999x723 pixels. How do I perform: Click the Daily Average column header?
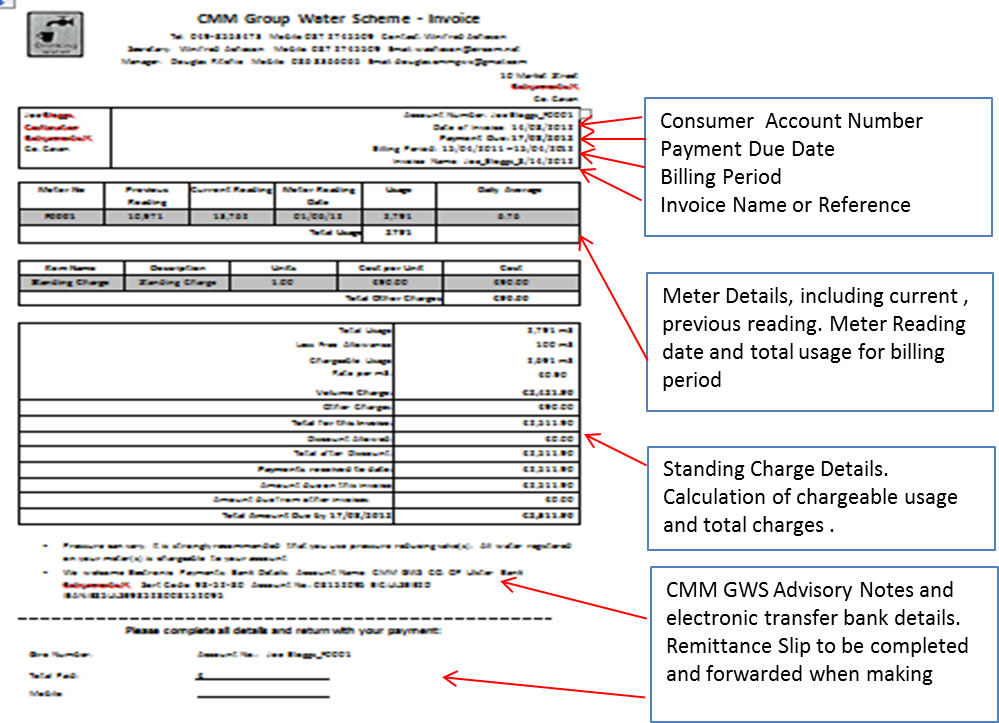pos(508,187)
